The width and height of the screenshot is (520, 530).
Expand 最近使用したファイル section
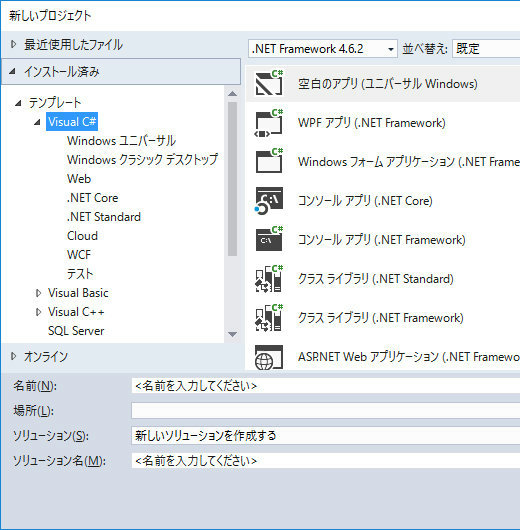click(14, 44)
